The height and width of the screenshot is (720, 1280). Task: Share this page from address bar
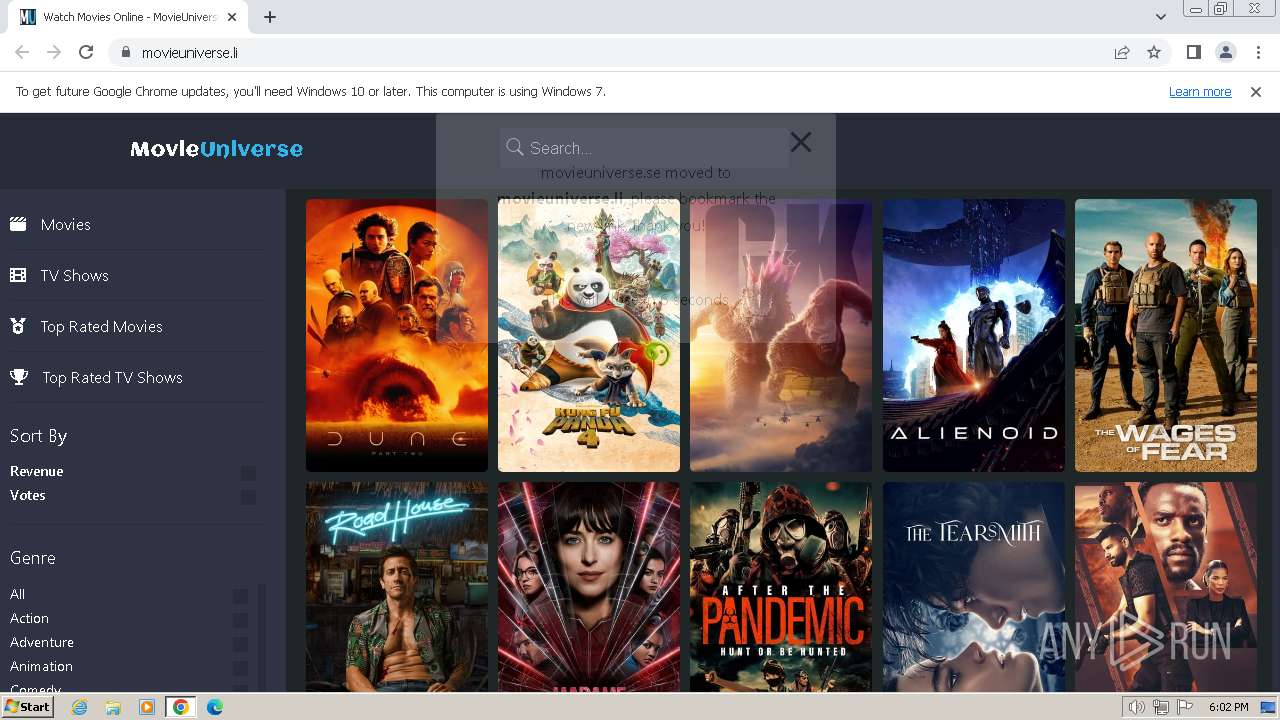pyautogui.click(x=1122, y=52)
